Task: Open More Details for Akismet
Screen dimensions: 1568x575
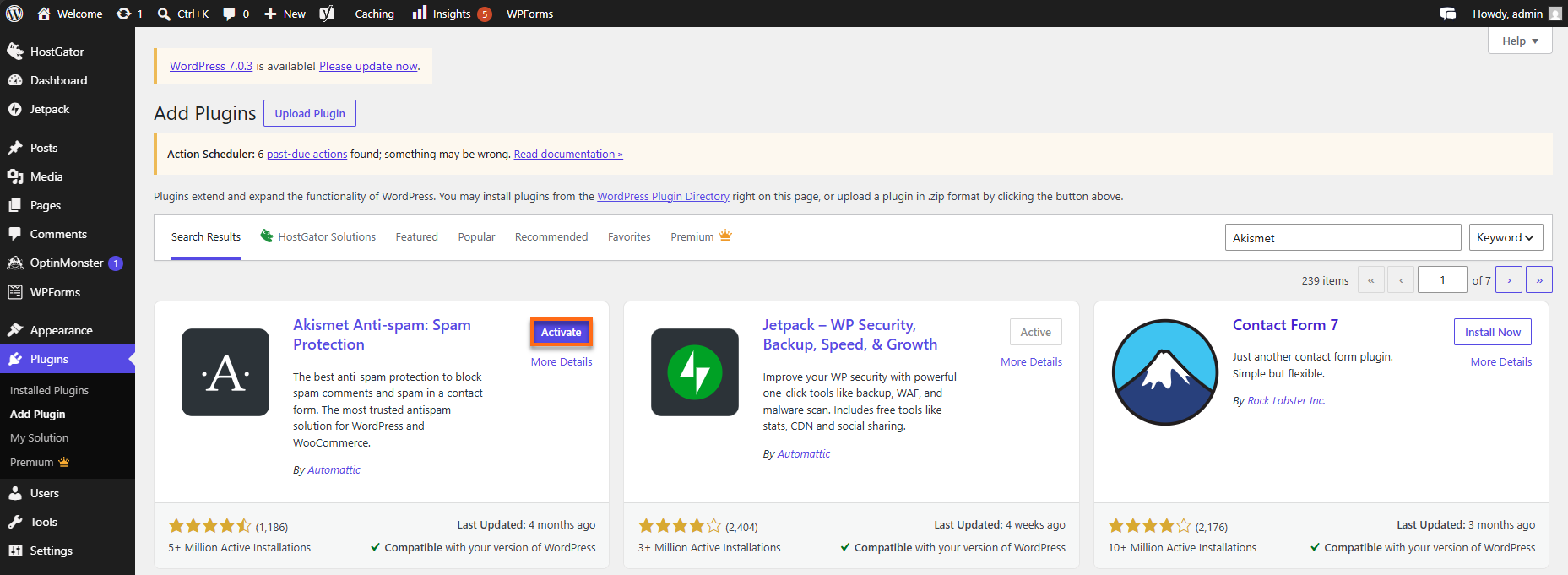Action: (562, 361)
